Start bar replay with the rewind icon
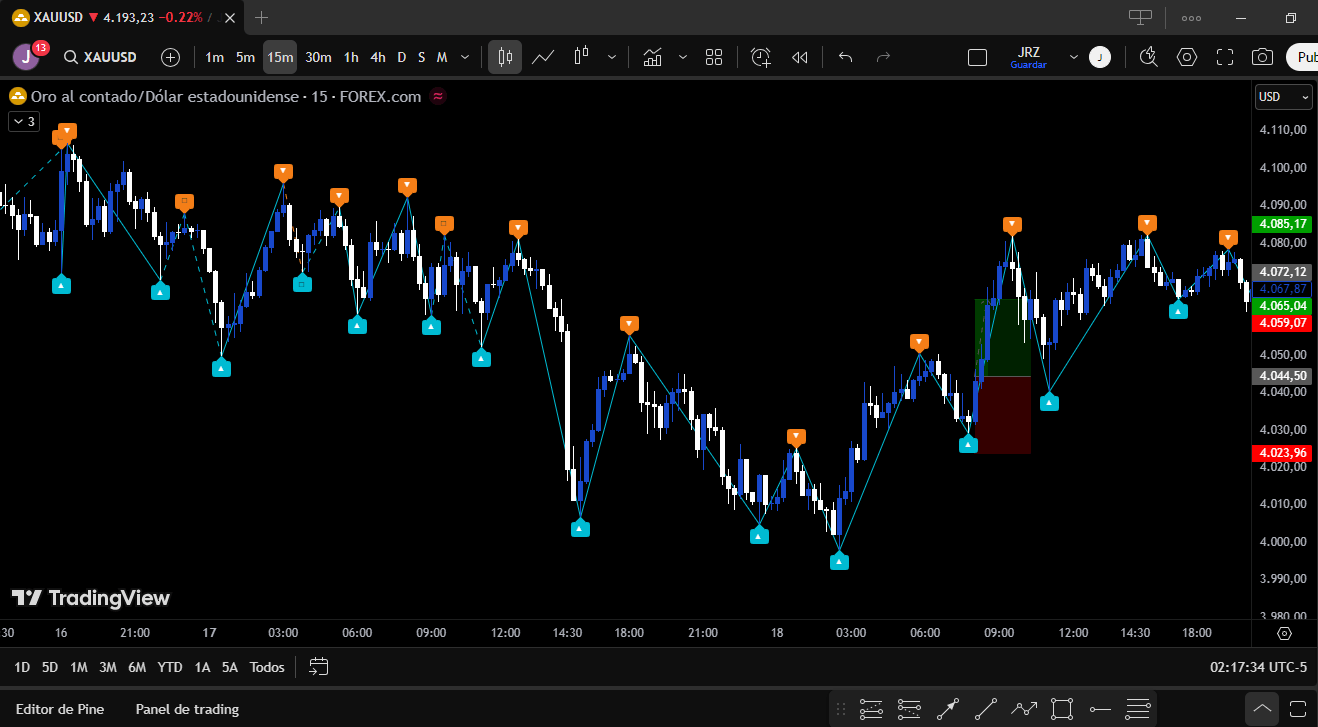This screenshot has width=1318, height=727. pos(799,57)
